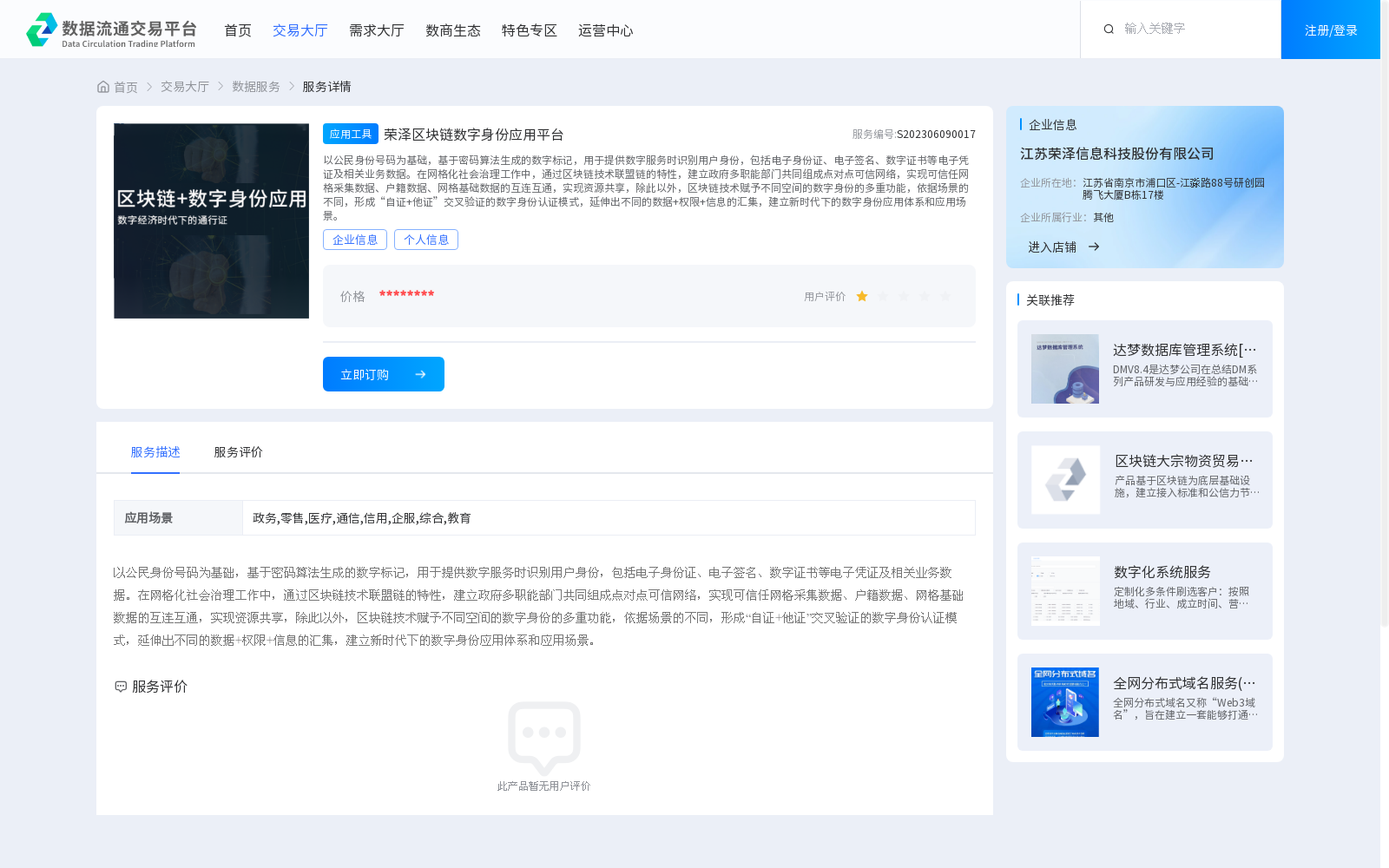This screenshot has height=868, width=1389.
Task: Click the fifth rating star
Action: point(945,296)
